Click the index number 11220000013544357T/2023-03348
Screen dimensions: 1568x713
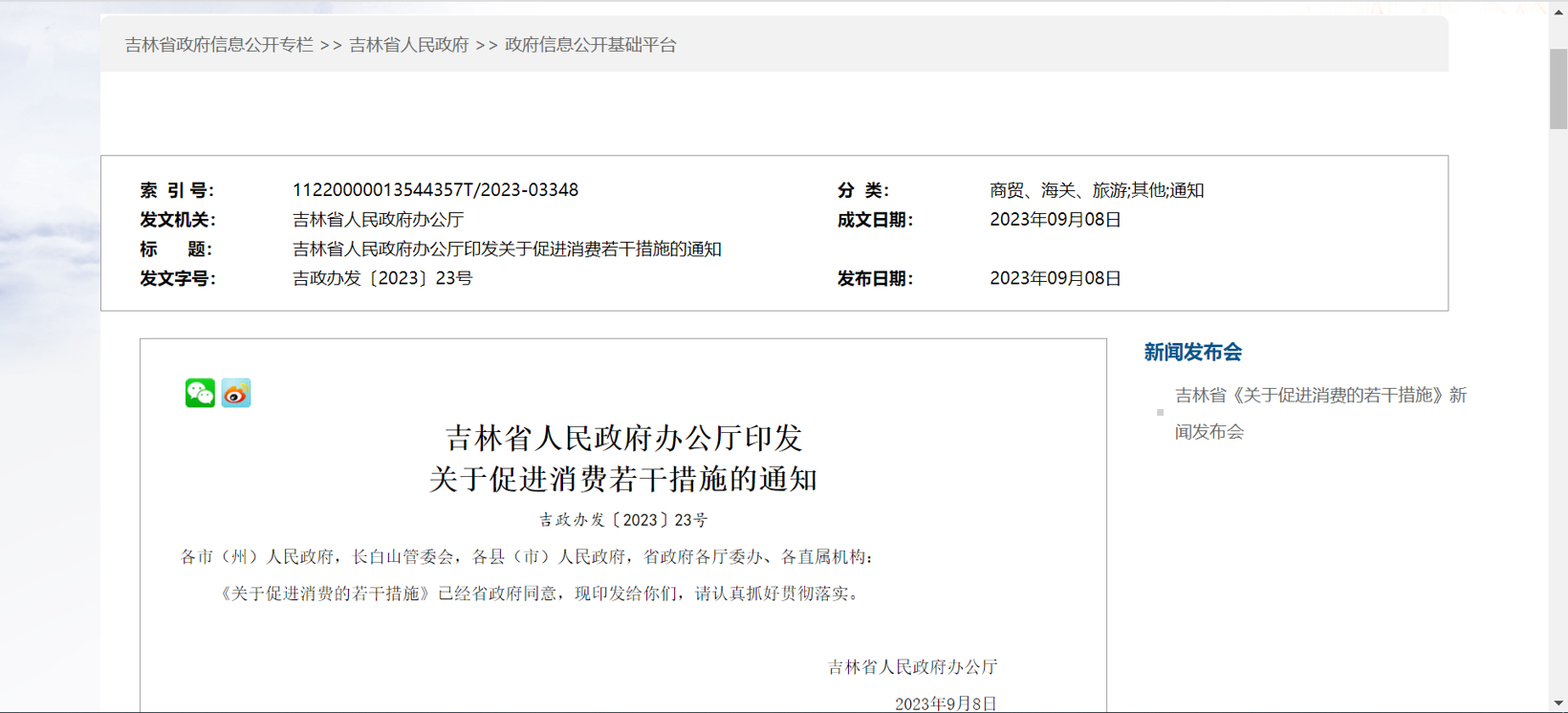pyautogui.click(x=435, y=190)
